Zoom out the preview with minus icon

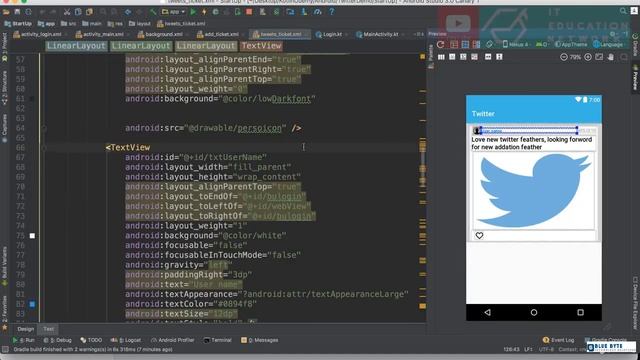tap(564, 57)
